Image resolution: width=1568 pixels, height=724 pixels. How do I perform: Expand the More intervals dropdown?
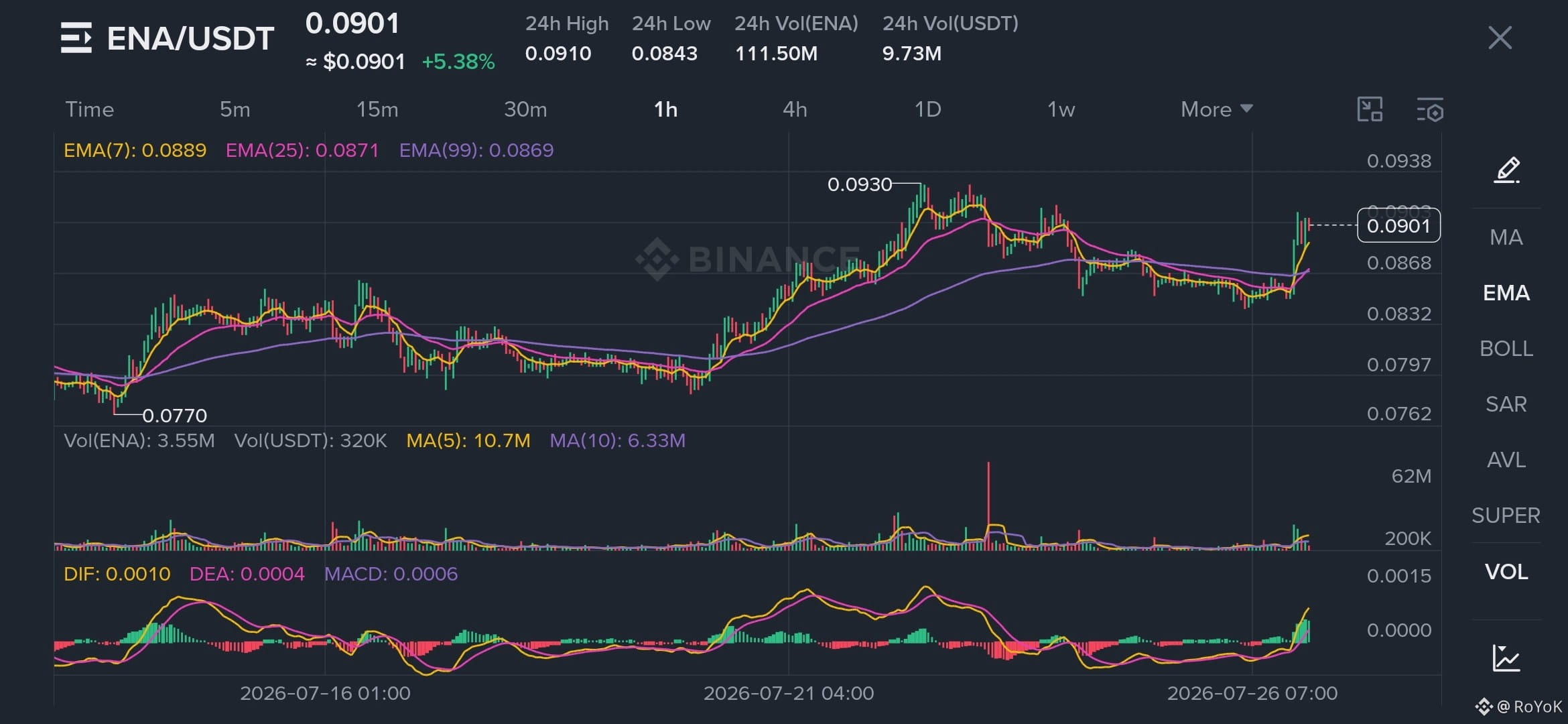(x=1216, y=109)
